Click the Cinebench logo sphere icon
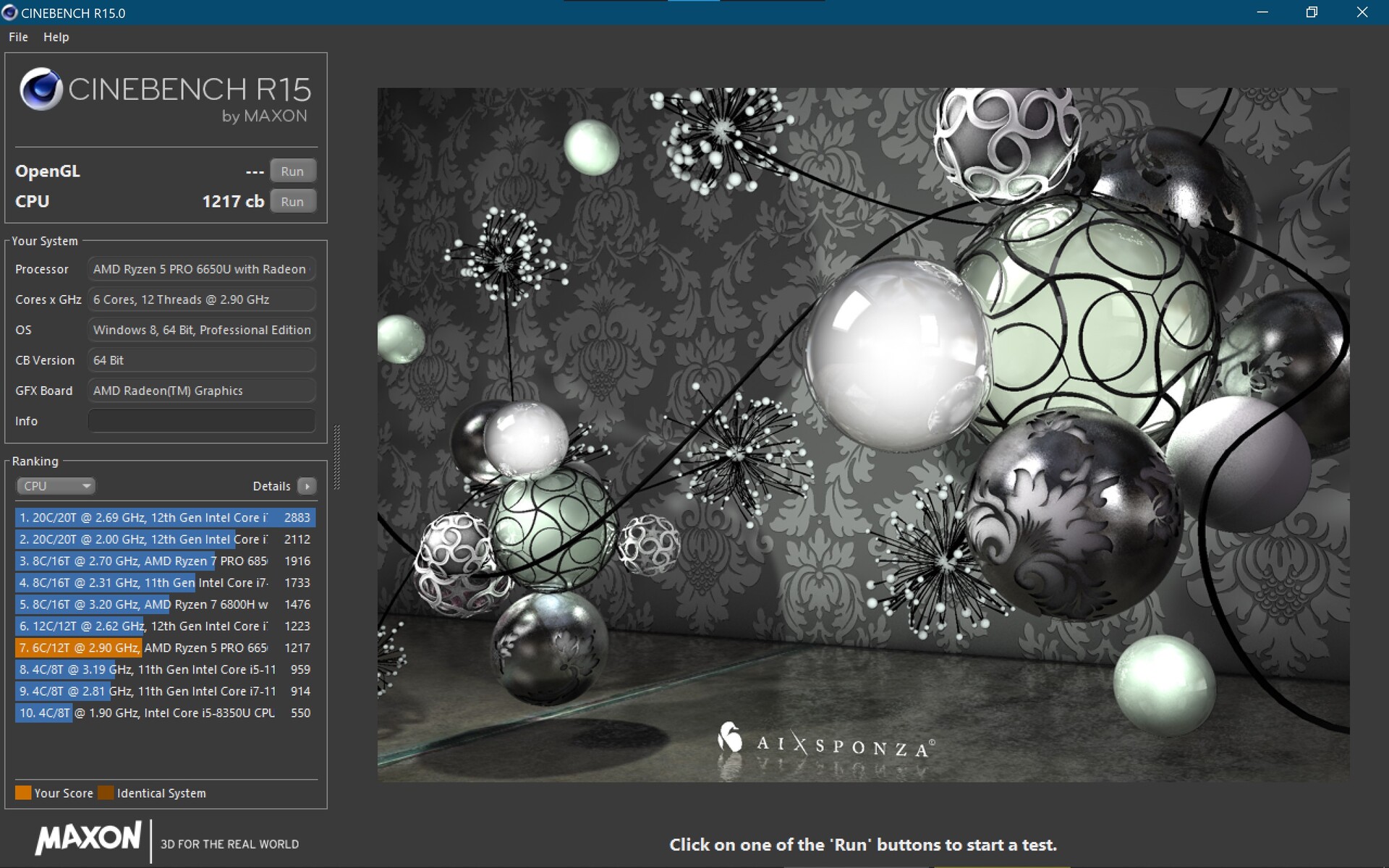 click(41, 89)
